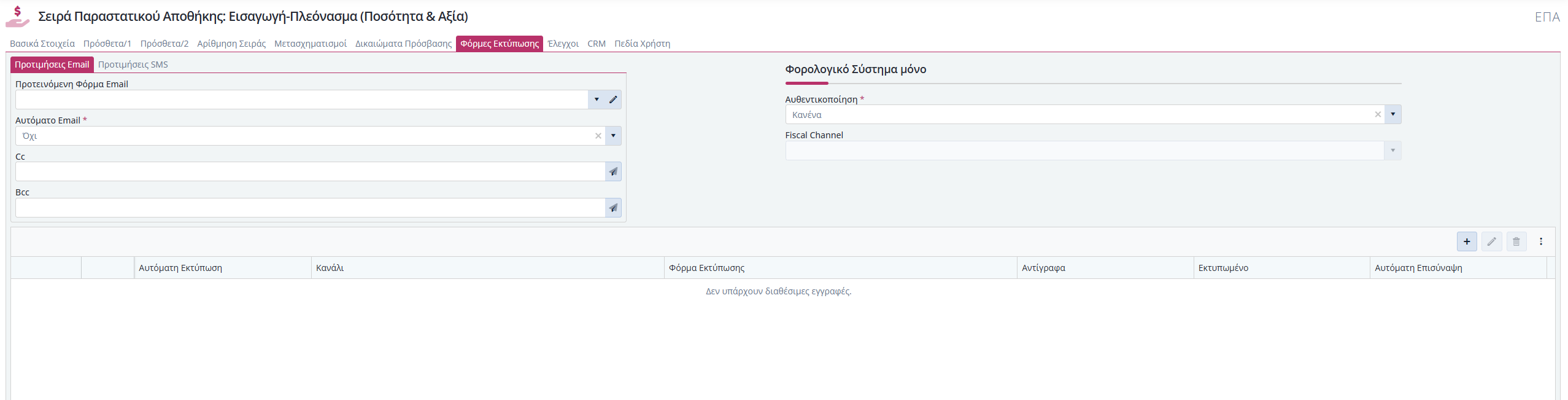Open the Δικαιώματα Πρόσβασης tab
Viewport: 1568px width, 400px height.
click(403, 44)
